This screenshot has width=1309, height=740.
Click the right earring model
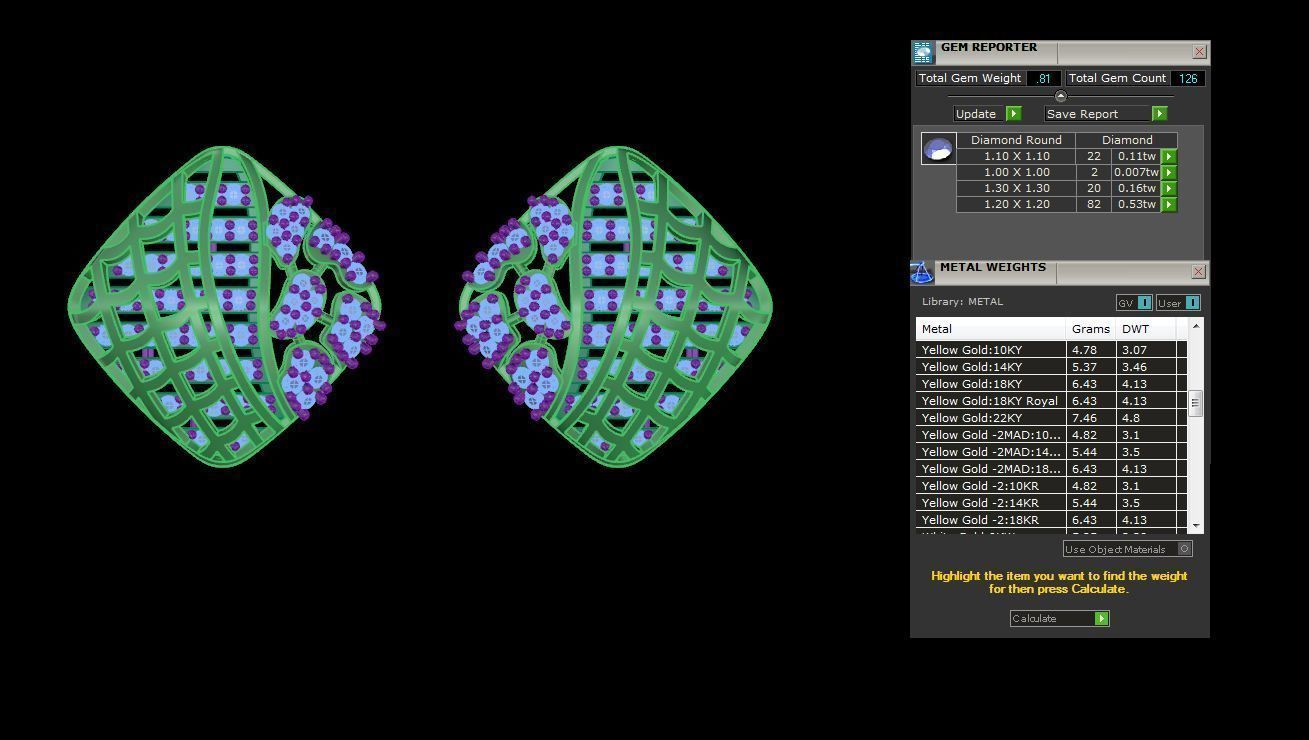point(614,306)
